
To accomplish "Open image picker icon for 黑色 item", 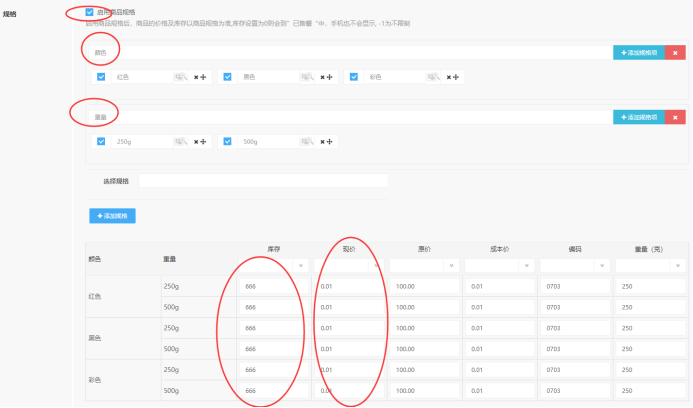I will [x=307, y=77].
